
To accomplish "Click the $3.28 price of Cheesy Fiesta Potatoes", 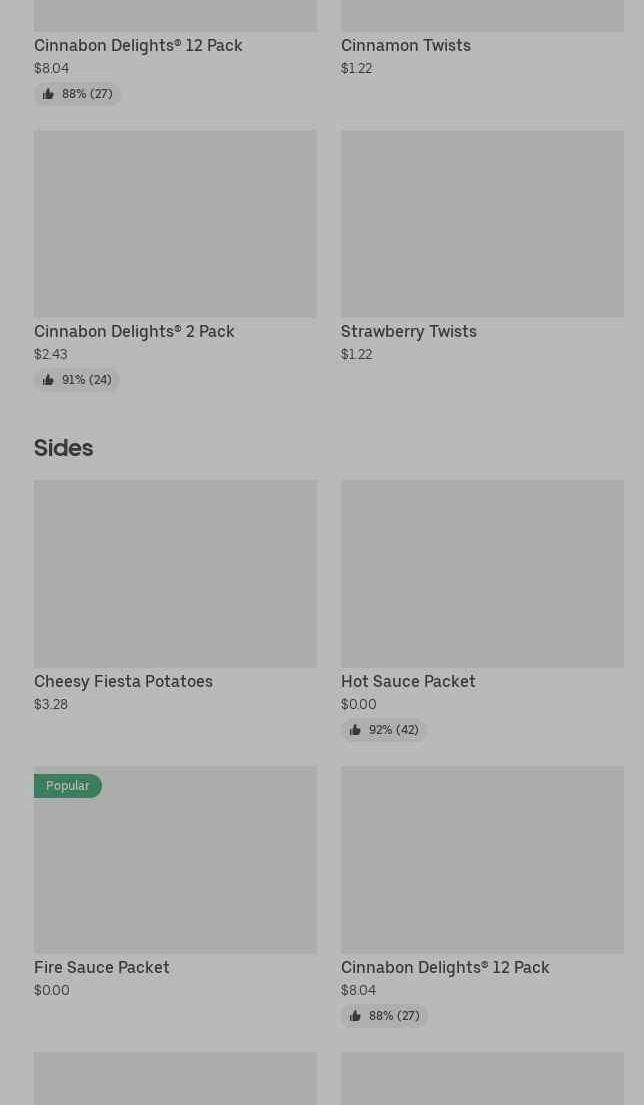I will click(x=51, y=704).
